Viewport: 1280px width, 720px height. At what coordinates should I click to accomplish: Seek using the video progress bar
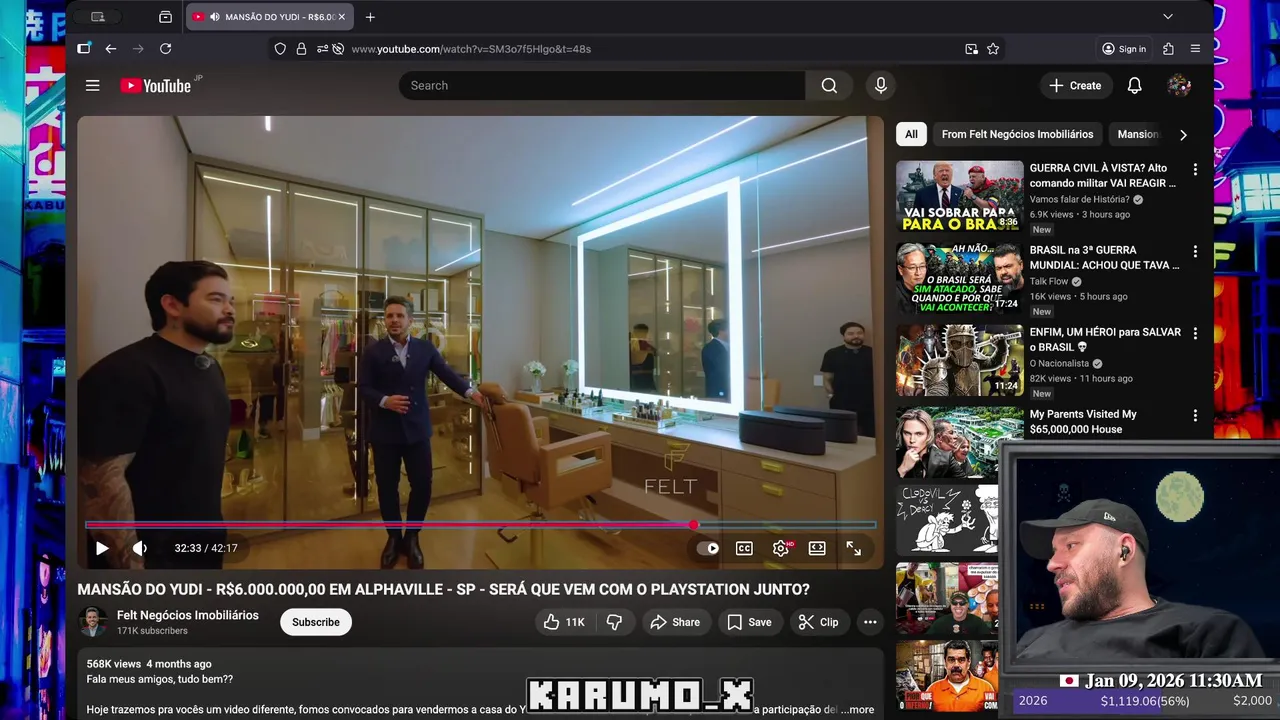480,525
